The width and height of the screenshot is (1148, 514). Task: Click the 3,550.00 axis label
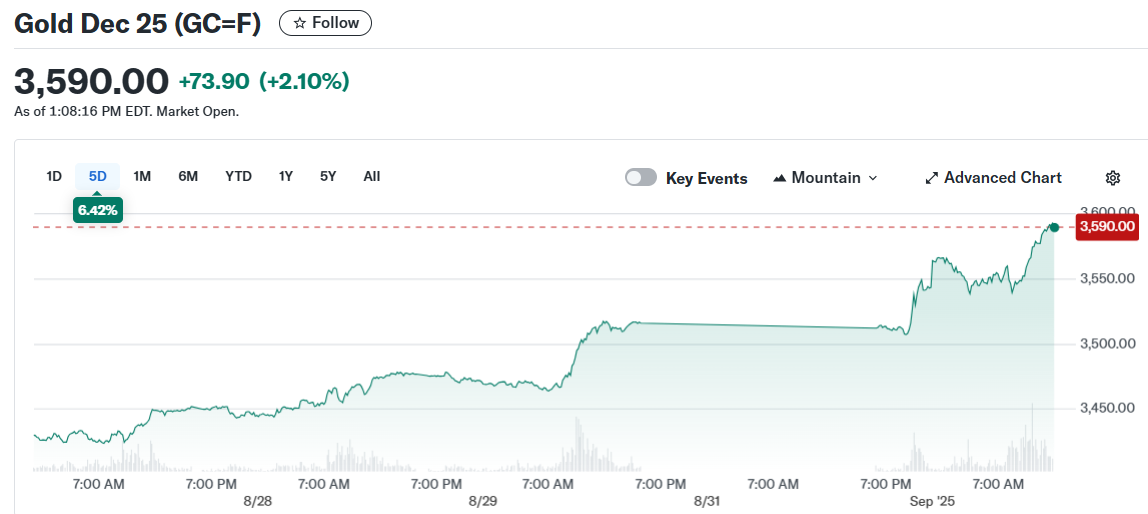click(1108, 278)
